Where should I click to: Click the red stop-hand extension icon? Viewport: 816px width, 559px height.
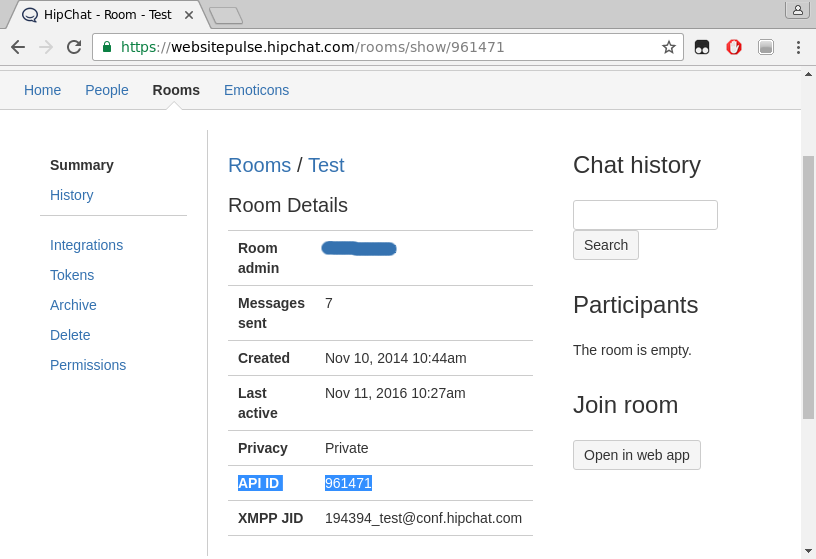tap(734, 47)
